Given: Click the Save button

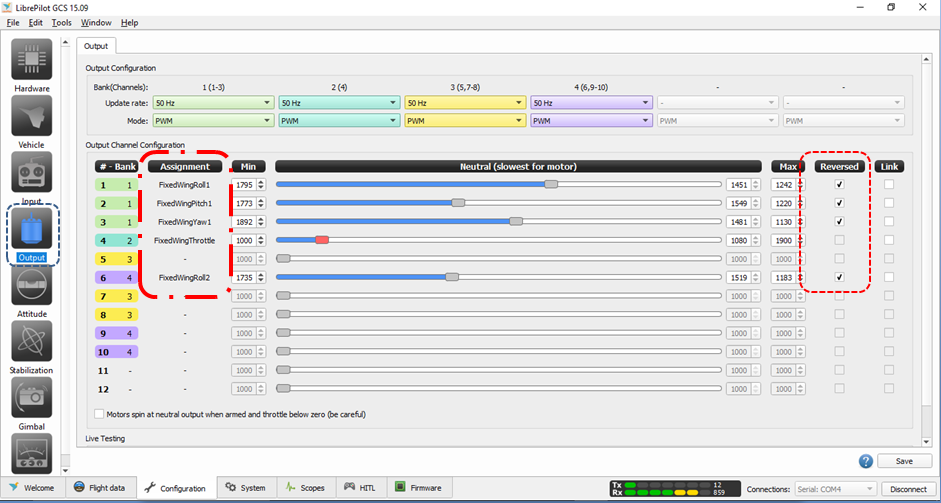Looking at the screenshot, I should pos(904,461).
